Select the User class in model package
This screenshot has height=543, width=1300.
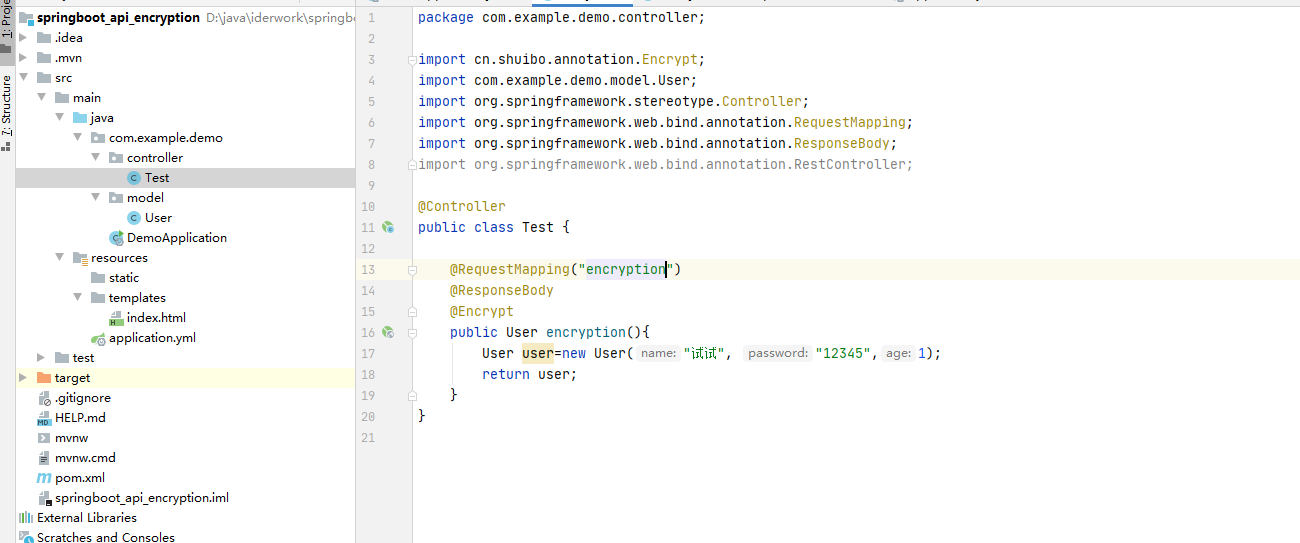coord(158,218)
